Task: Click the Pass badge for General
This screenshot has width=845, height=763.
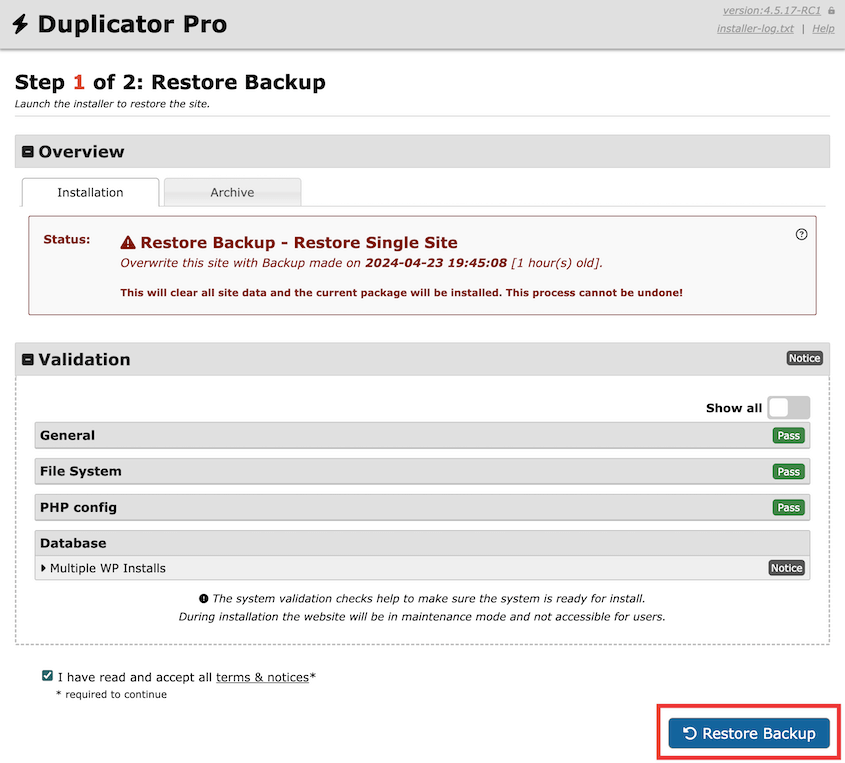Action: pyautogui.click(x=788, y=435)
